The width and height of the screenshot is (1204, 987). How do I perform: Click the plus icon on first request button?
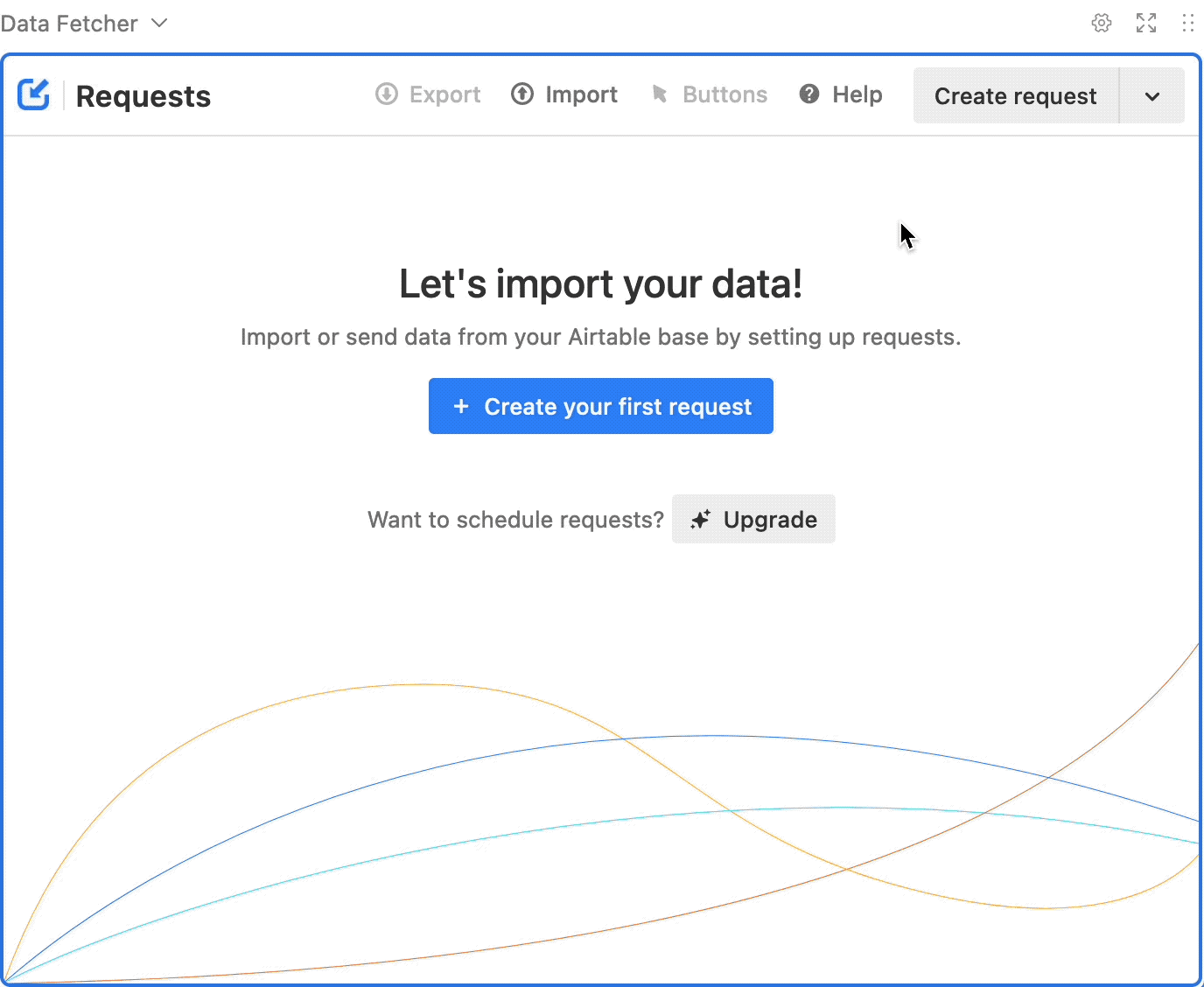(461, 407)
